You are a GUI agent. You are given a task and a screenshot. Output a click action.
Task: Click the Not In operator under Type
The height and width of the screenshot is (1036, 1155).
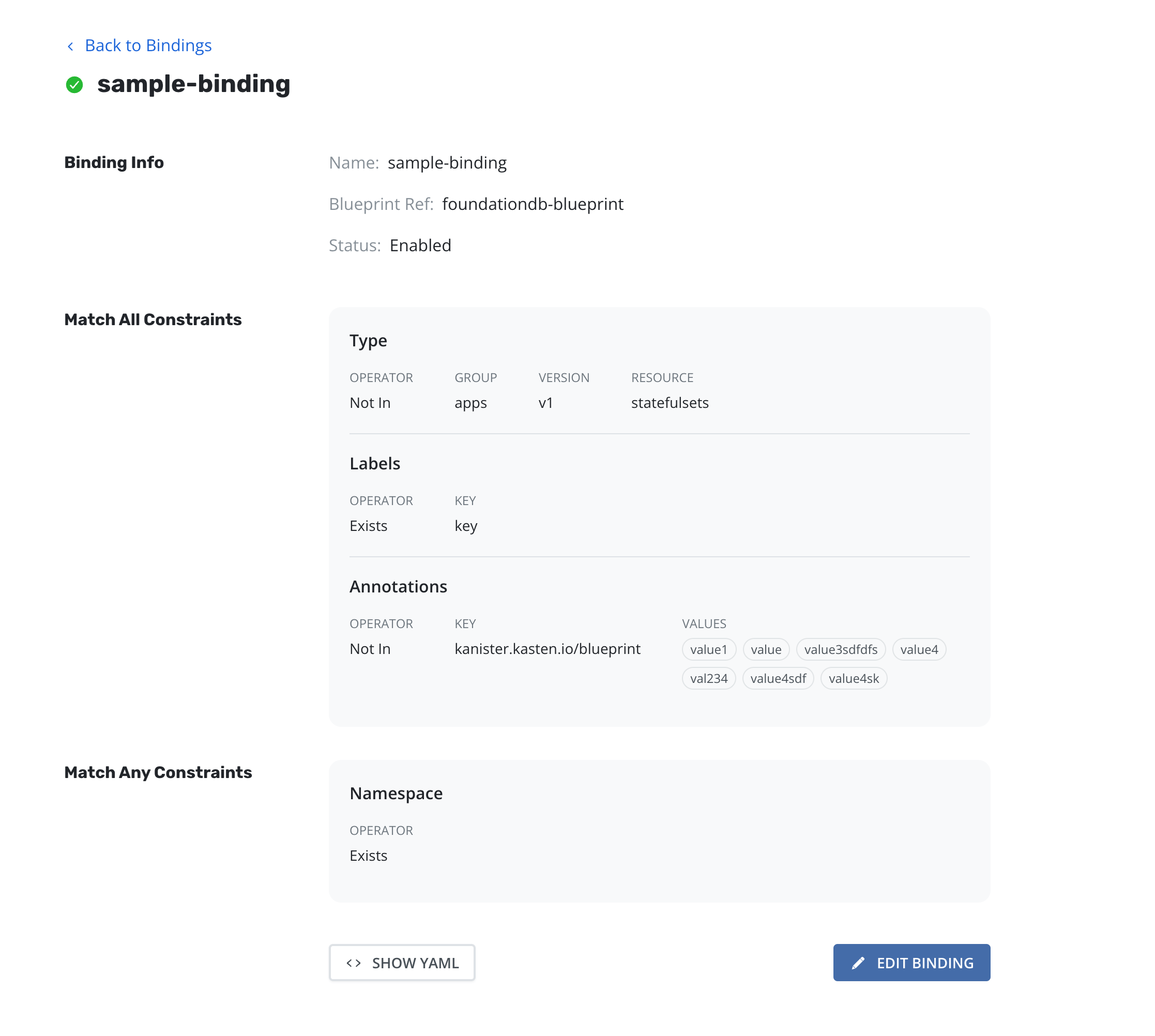coord(370,403)
